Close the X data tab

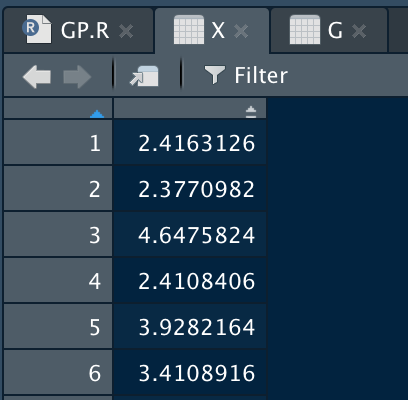[241, 32]
